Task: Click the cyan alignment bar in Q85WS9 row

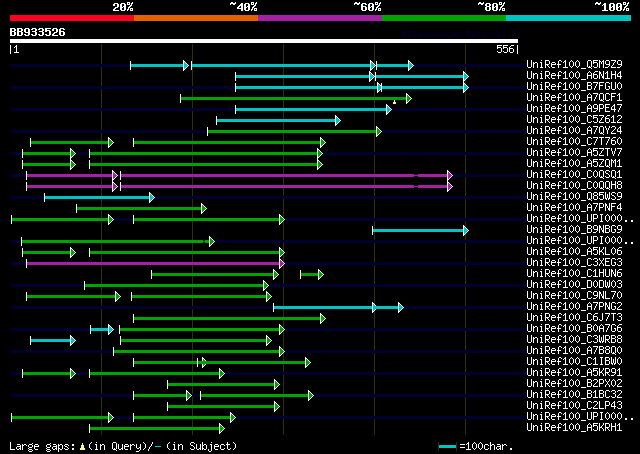Action: 99,198
